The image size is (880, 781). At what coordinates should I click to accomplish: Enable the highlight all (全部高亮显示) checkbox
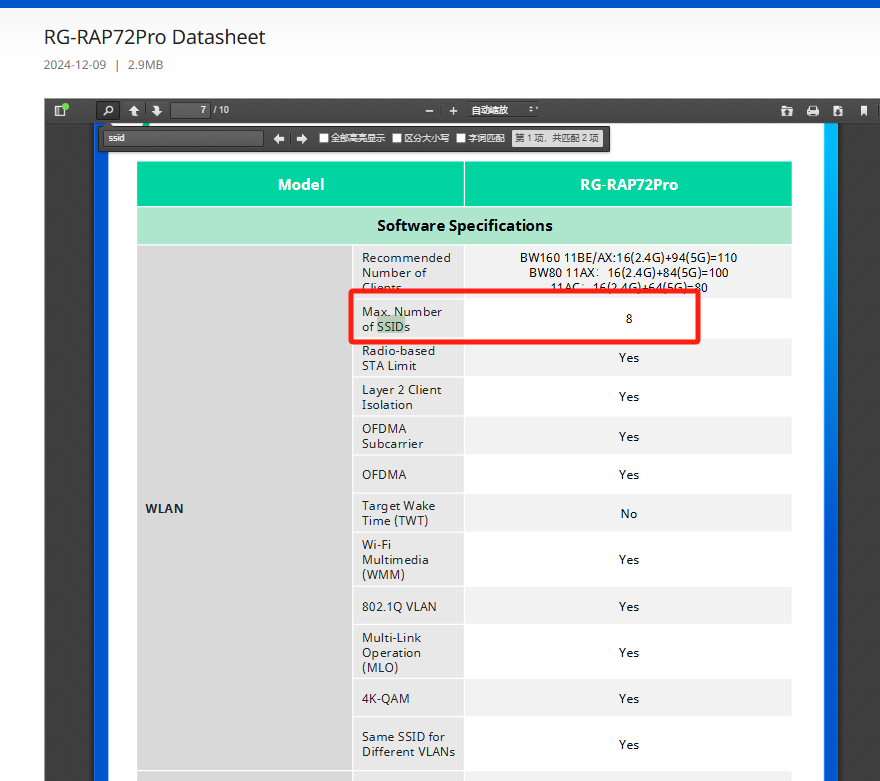pos(324,138)
